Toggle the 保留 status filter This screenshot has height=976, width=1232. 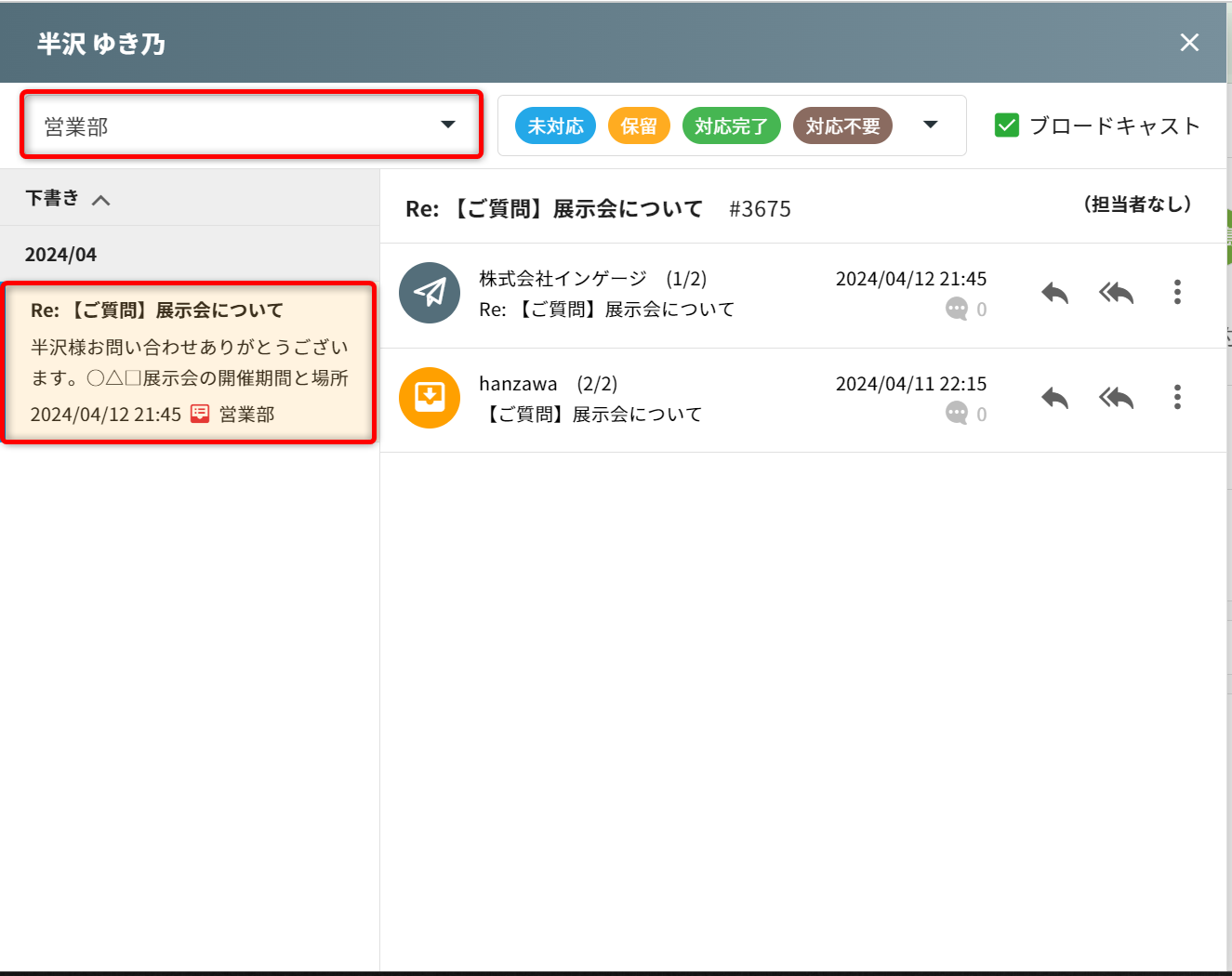639,126
